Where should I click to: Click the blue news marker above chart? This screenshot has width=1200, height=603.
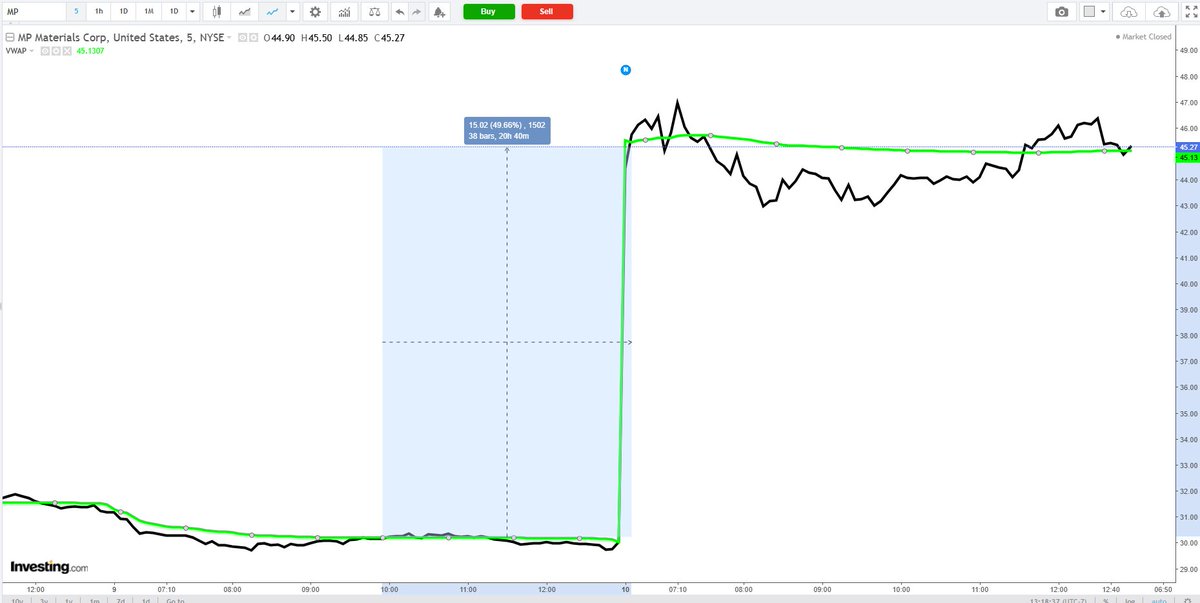[x=625, y=70]
